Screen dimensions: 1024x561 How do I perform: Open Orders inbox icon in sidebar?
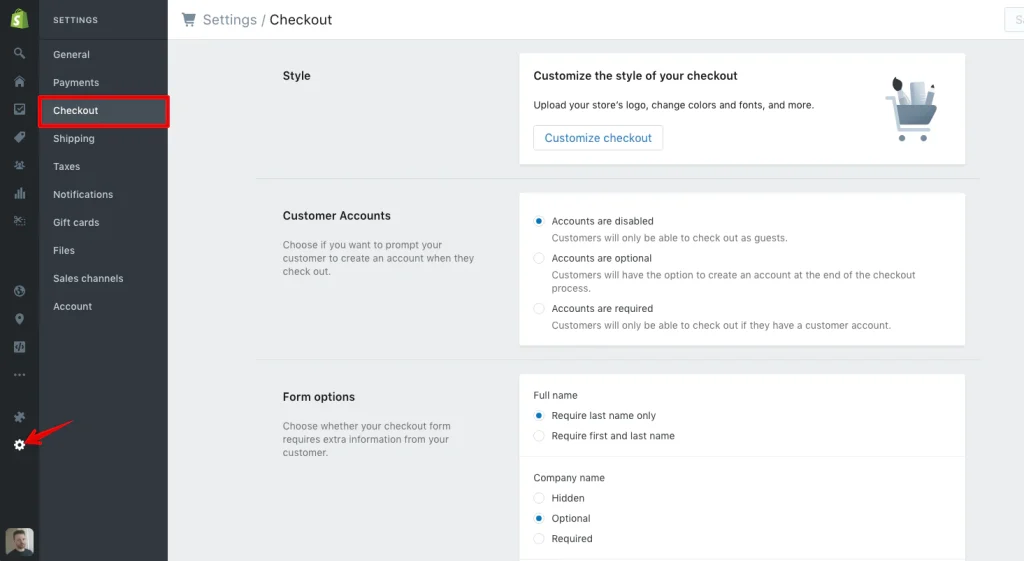point(19,109)
